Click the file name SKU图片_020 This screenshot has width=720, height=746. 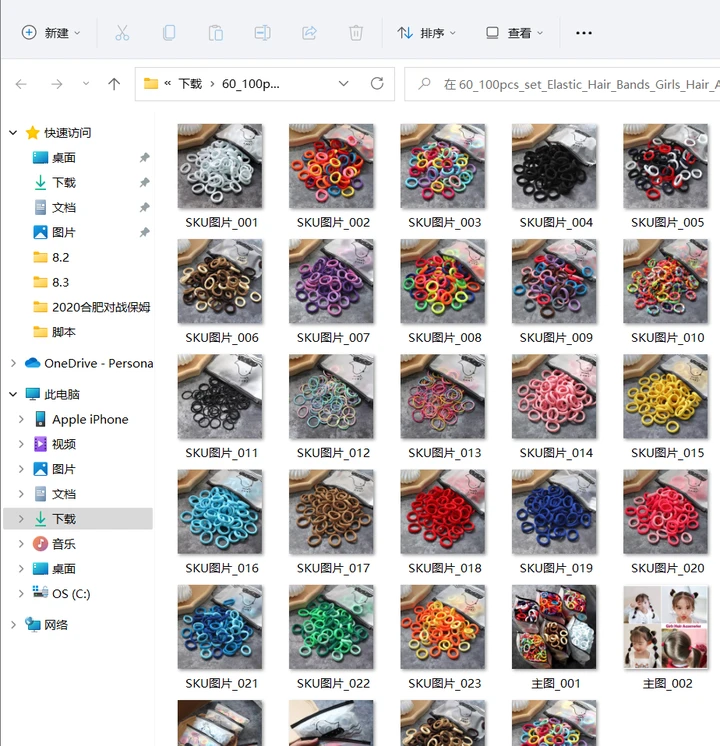tap(667, 568)
